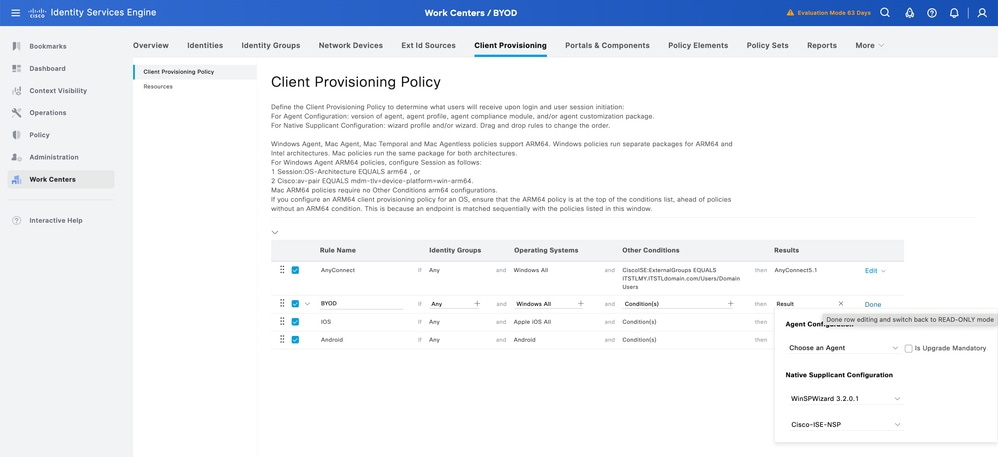Open Work Centers in the sidebar

(x=60, y=179)
